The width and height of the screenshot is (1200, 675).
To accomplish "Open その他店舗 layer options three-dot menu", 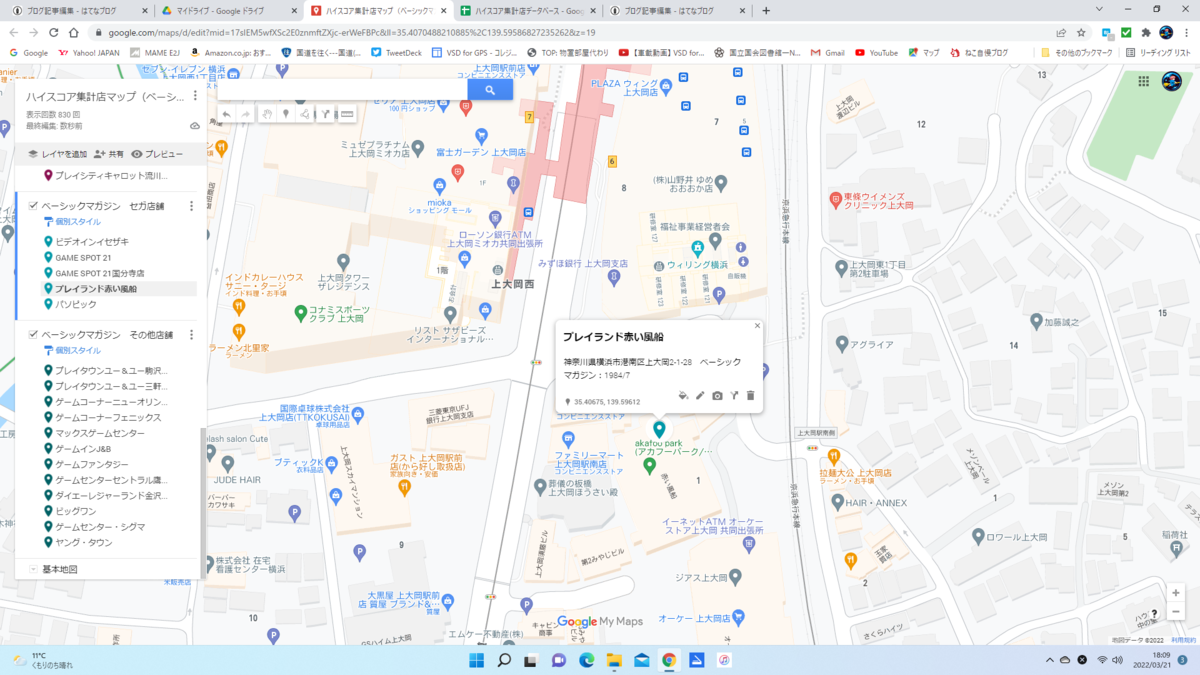I will pyautogui.click(x=191, y=335).
